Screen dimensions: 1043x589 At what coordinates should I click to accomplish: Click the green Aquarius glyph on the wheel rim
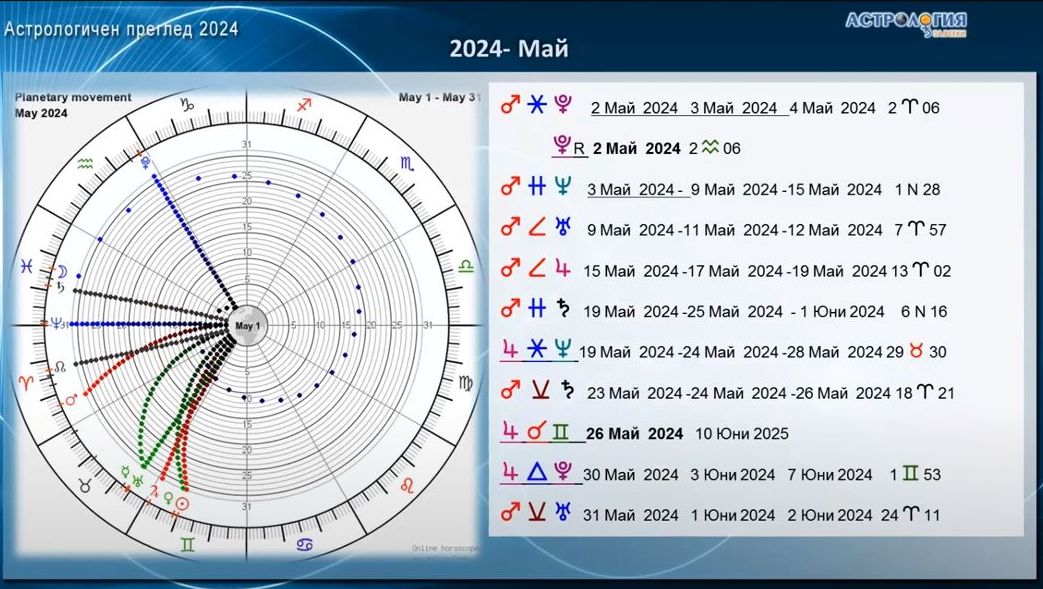[84, 163]
